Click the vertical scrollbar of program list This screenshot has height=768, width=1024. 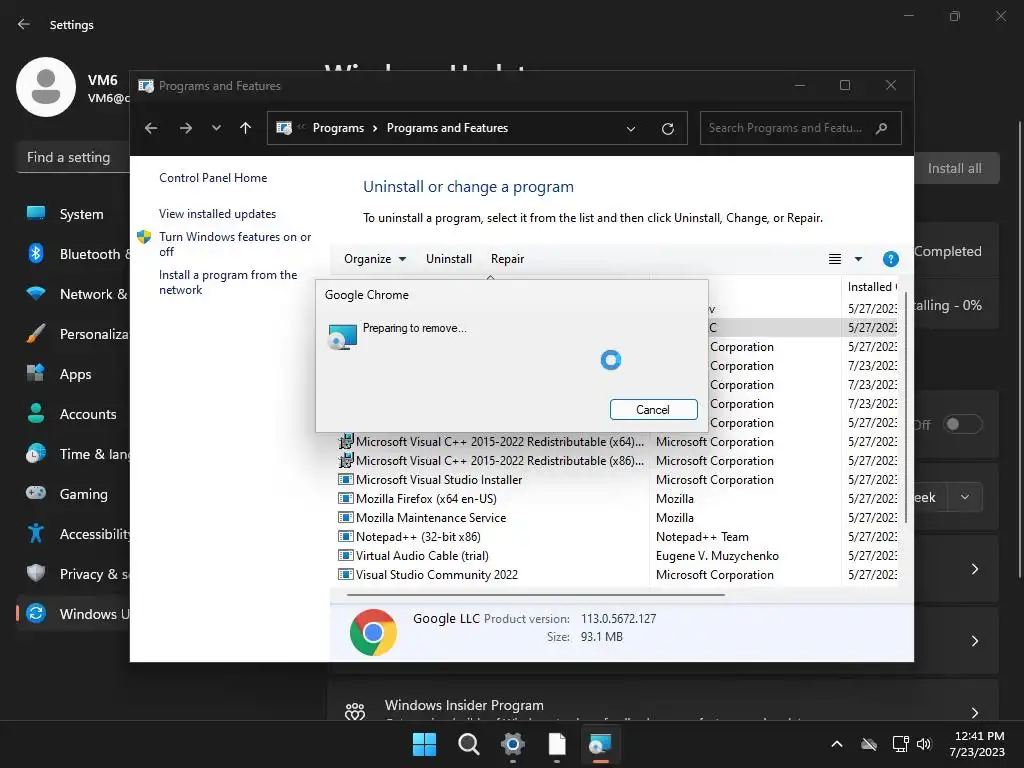[905, 406]
